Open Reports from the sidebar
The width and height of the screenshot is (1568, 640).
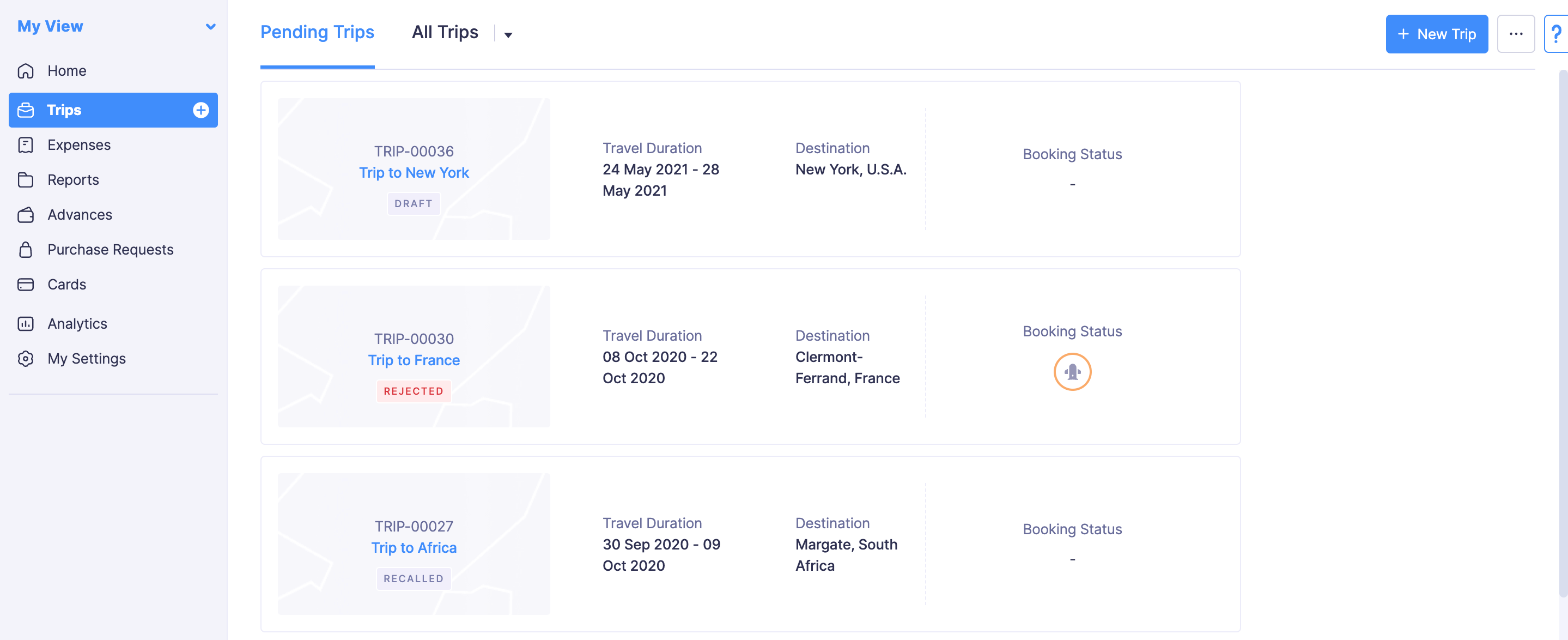coord(73,180)
